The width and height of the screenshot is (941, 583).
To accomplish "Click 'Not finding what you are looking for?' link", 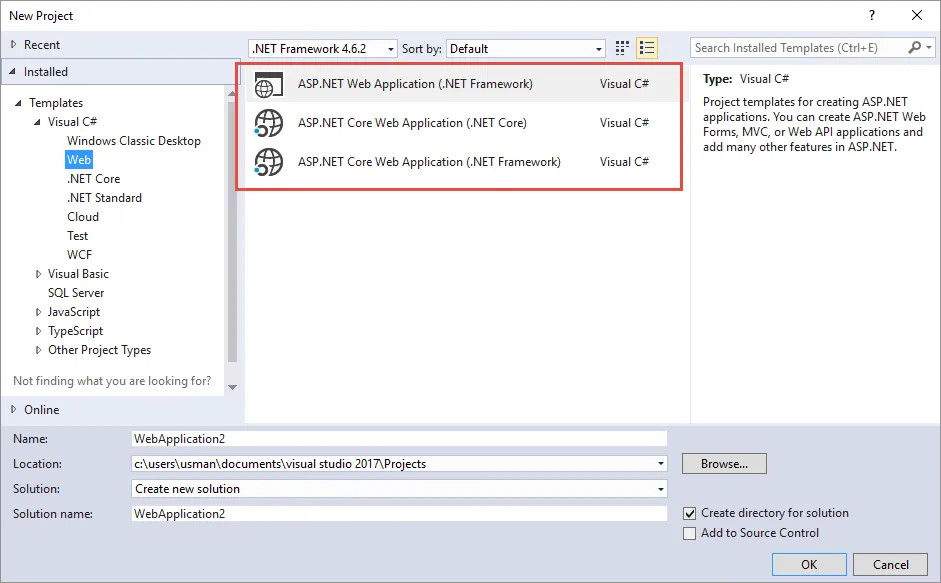I will [112, 381].
